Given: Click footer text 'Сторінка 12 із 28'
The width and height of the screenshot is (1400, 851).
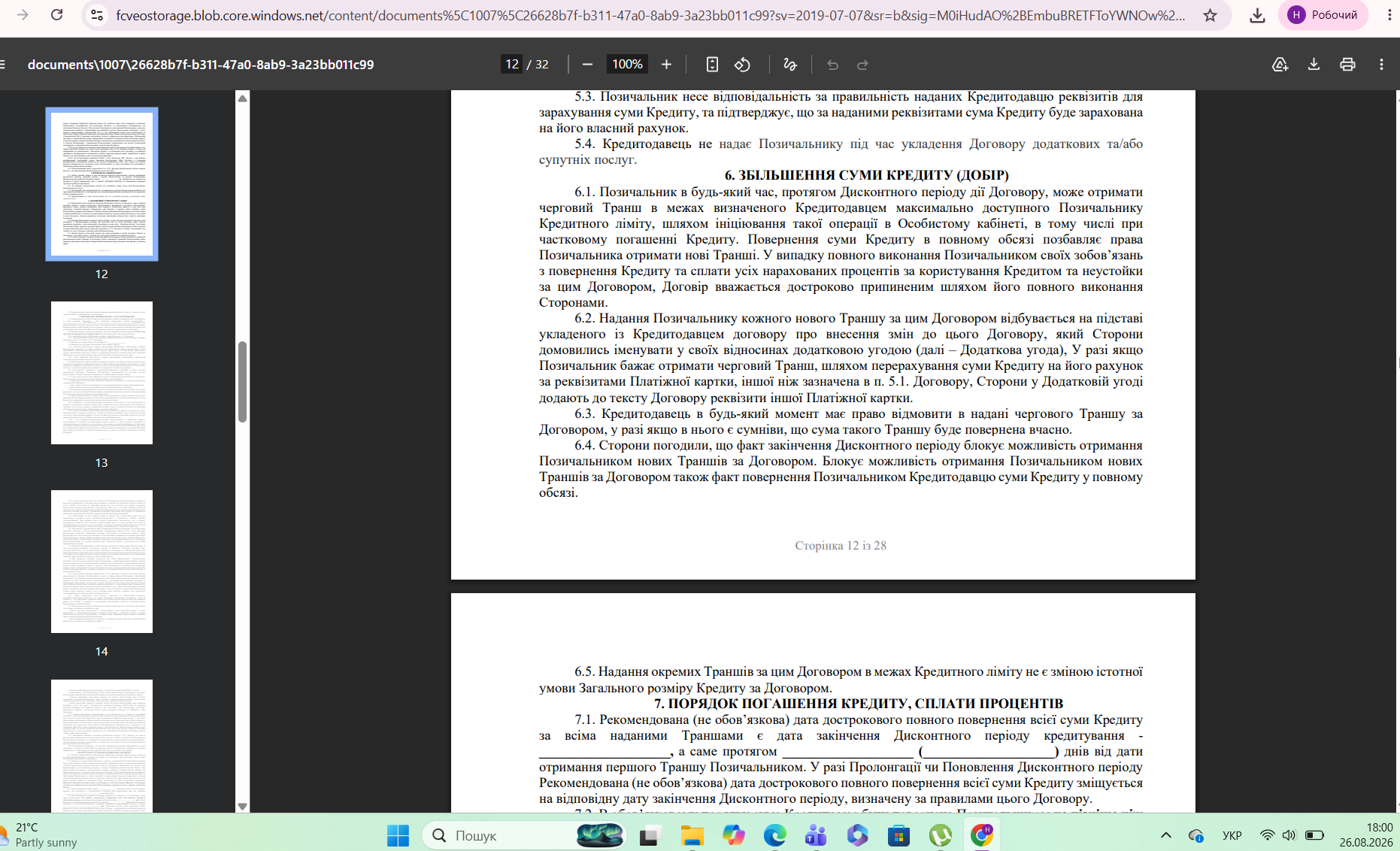Looking at the screenshot, I should click(x=841, y=546).
